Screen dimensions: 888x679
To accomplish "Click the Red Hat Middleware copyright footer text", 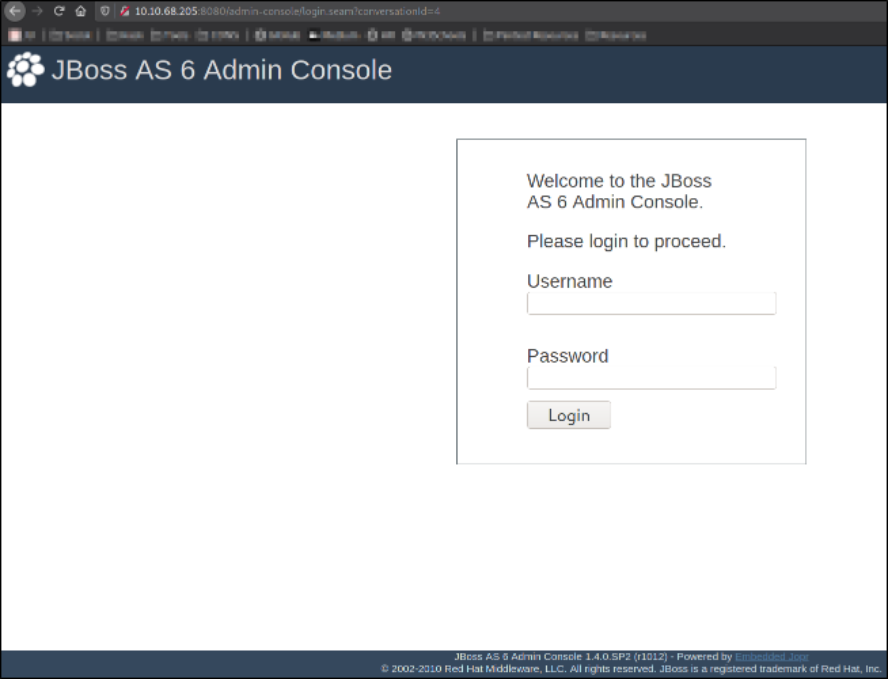I will 631,669.
